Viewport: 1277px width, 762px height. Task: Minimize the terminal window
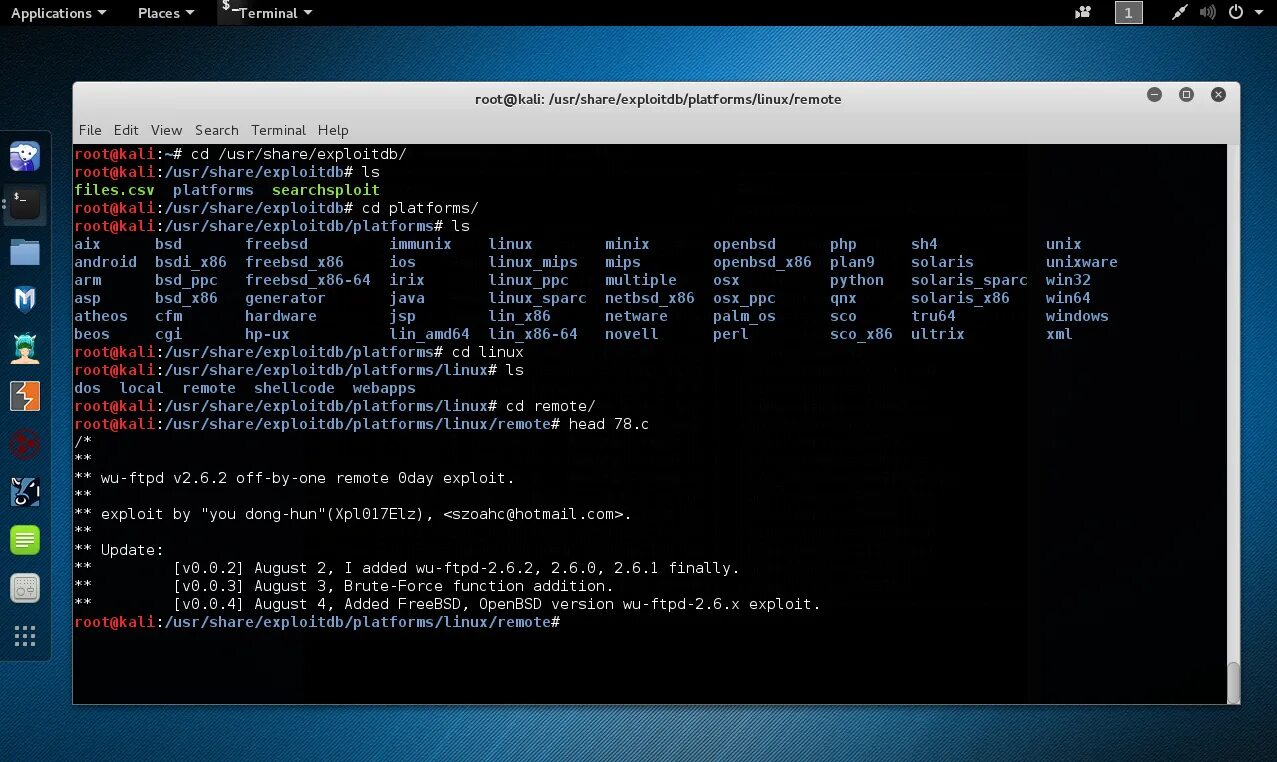point(1154,95)
